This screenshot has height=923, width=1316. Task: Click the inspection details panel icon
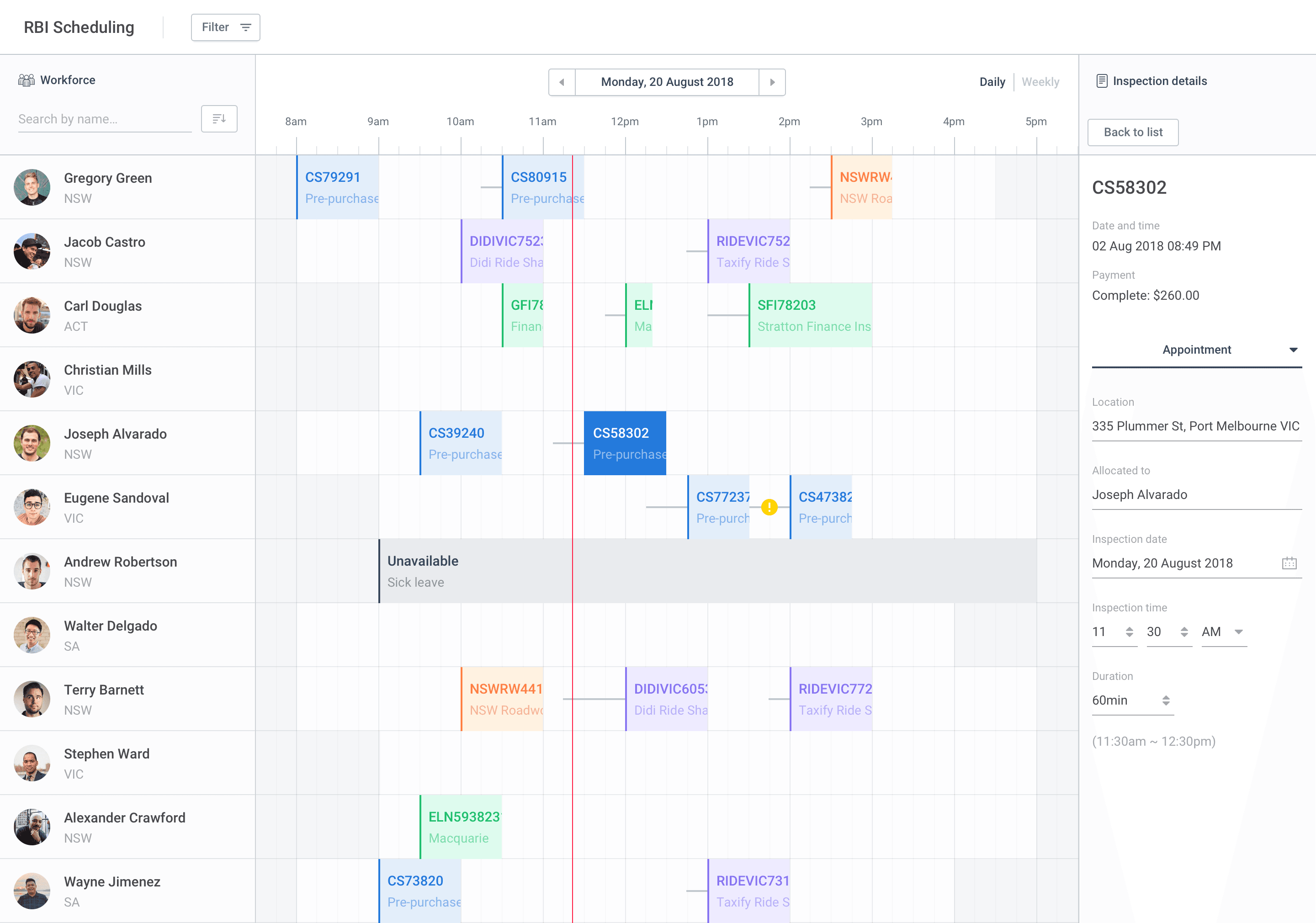tap(1101, 80)
